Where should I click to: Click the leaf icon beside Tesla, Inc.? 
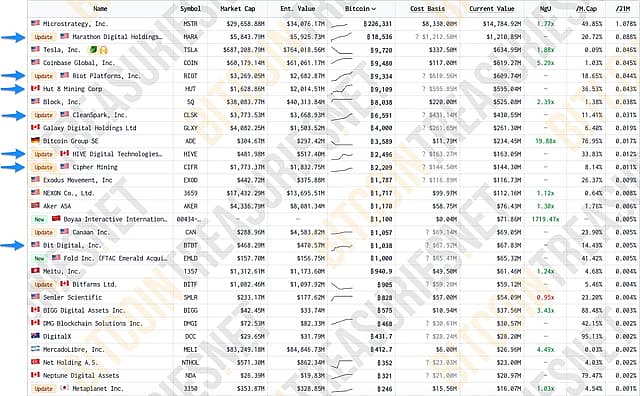pos(93,50)
